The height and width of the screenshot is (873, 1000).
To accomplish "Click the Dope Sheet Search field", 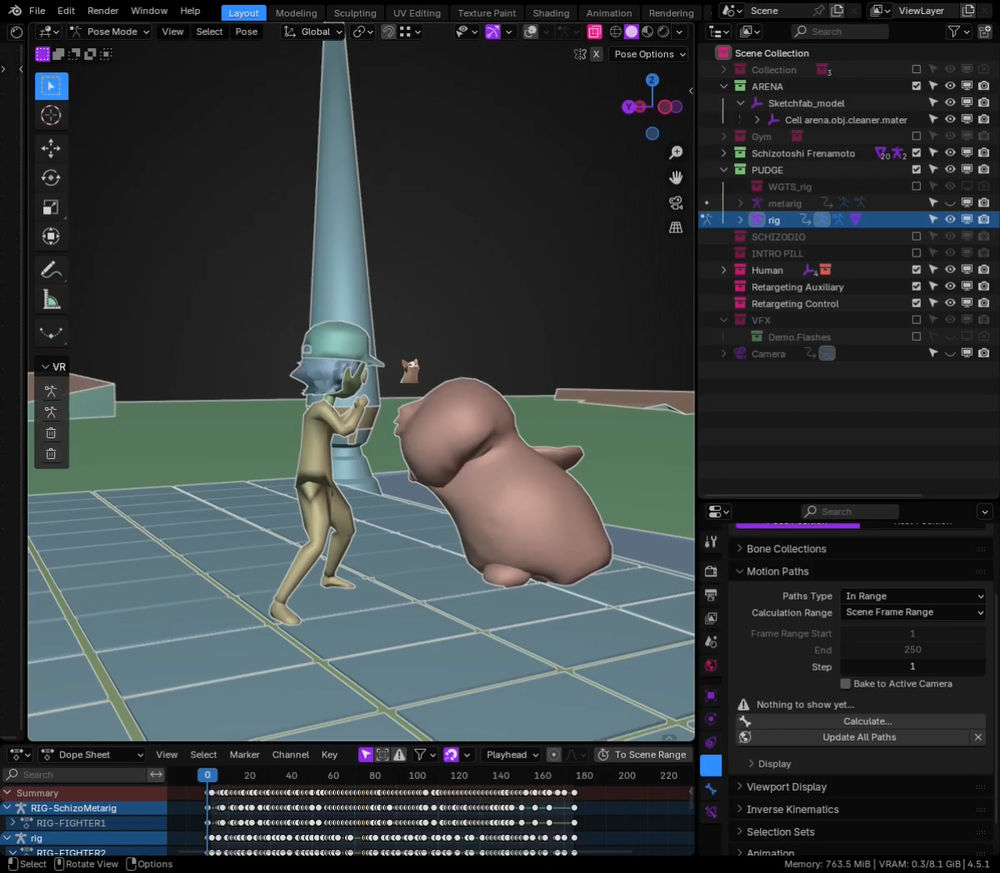I will (74, 774).
